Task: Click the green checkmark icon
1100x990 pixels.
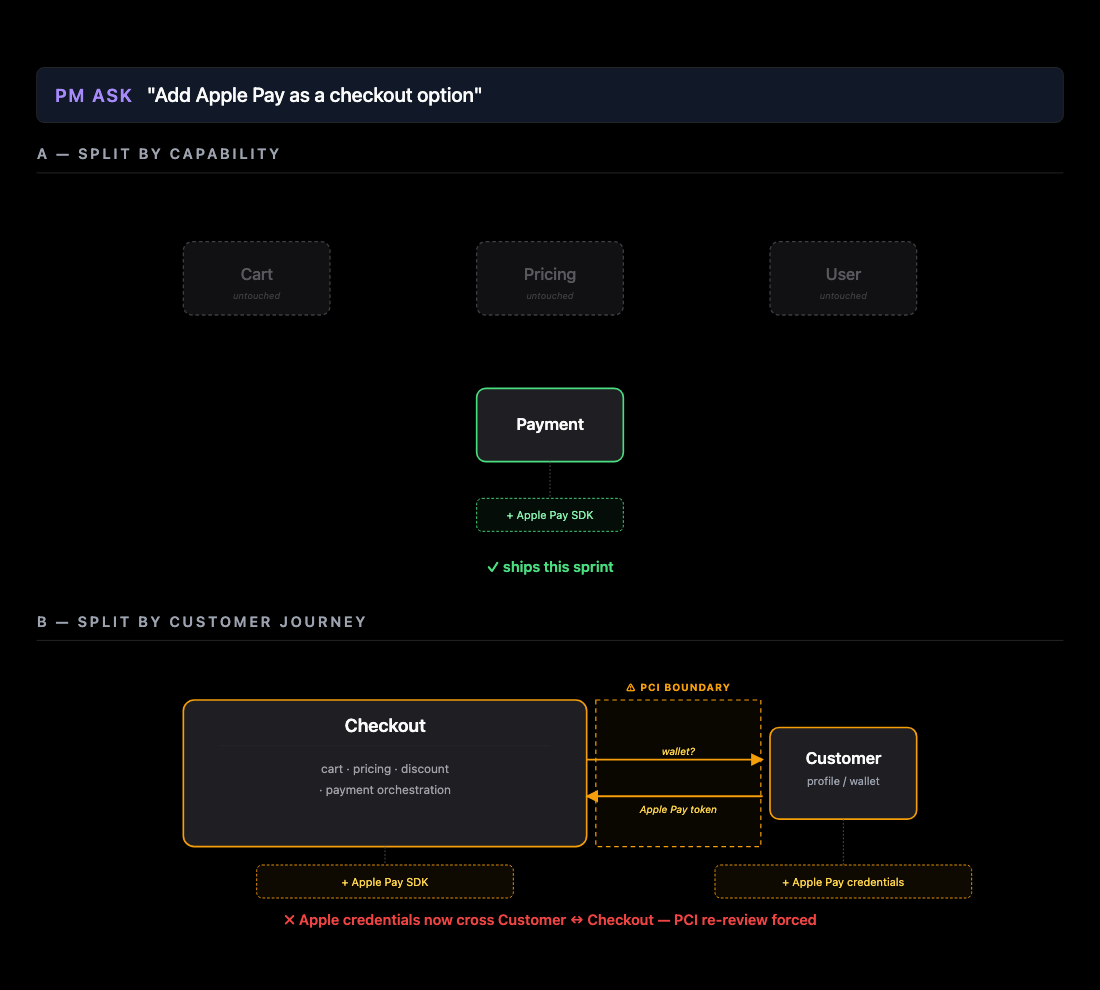Action: 492,567
